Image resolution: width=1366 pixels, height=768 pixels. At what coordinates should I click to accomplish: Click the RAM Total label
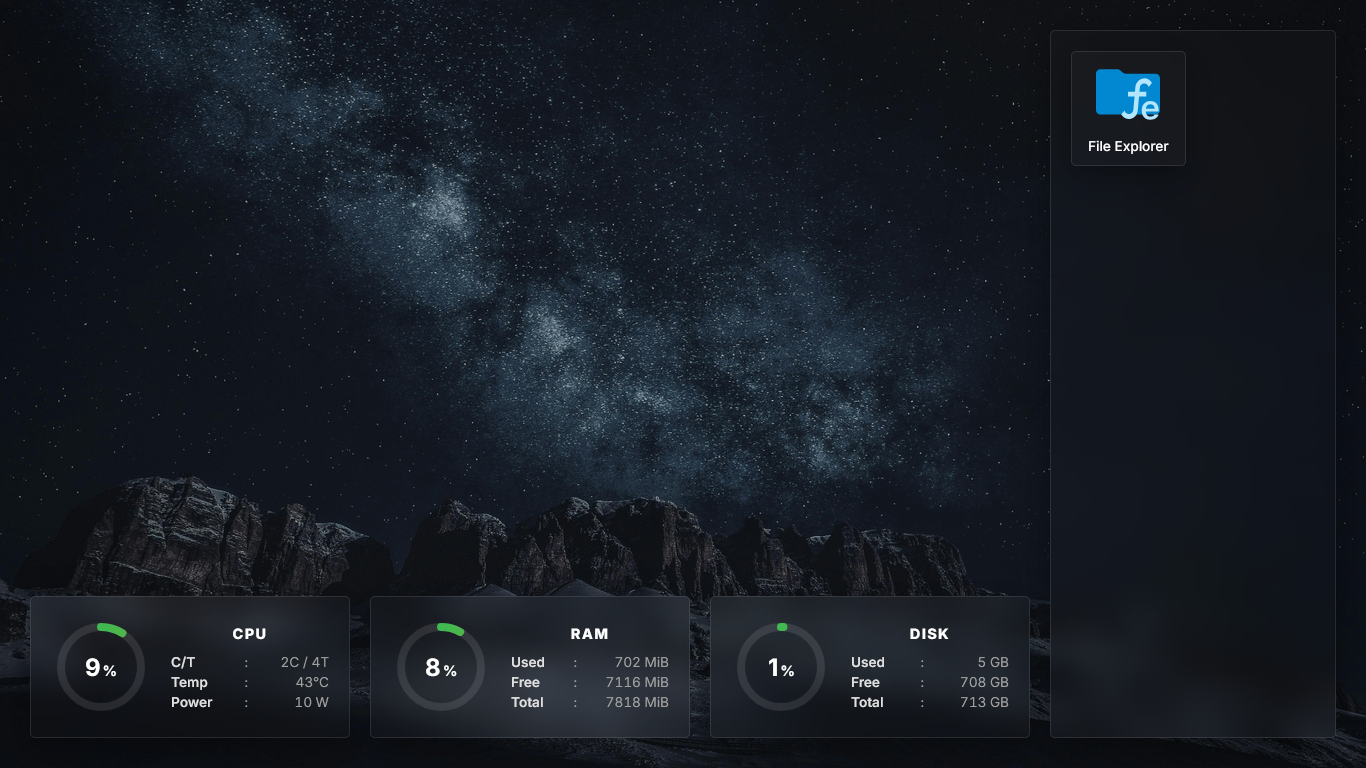[528, 702]
